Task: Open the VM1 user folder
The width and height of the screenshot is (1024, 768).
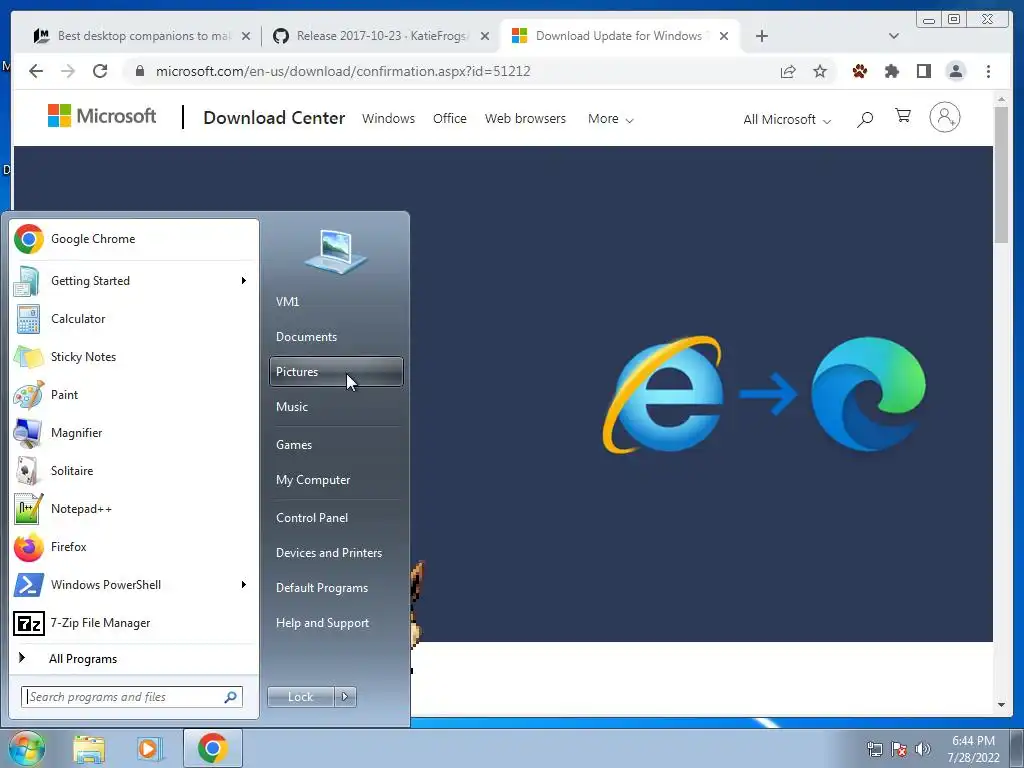Action: click(x=336, y=302)
